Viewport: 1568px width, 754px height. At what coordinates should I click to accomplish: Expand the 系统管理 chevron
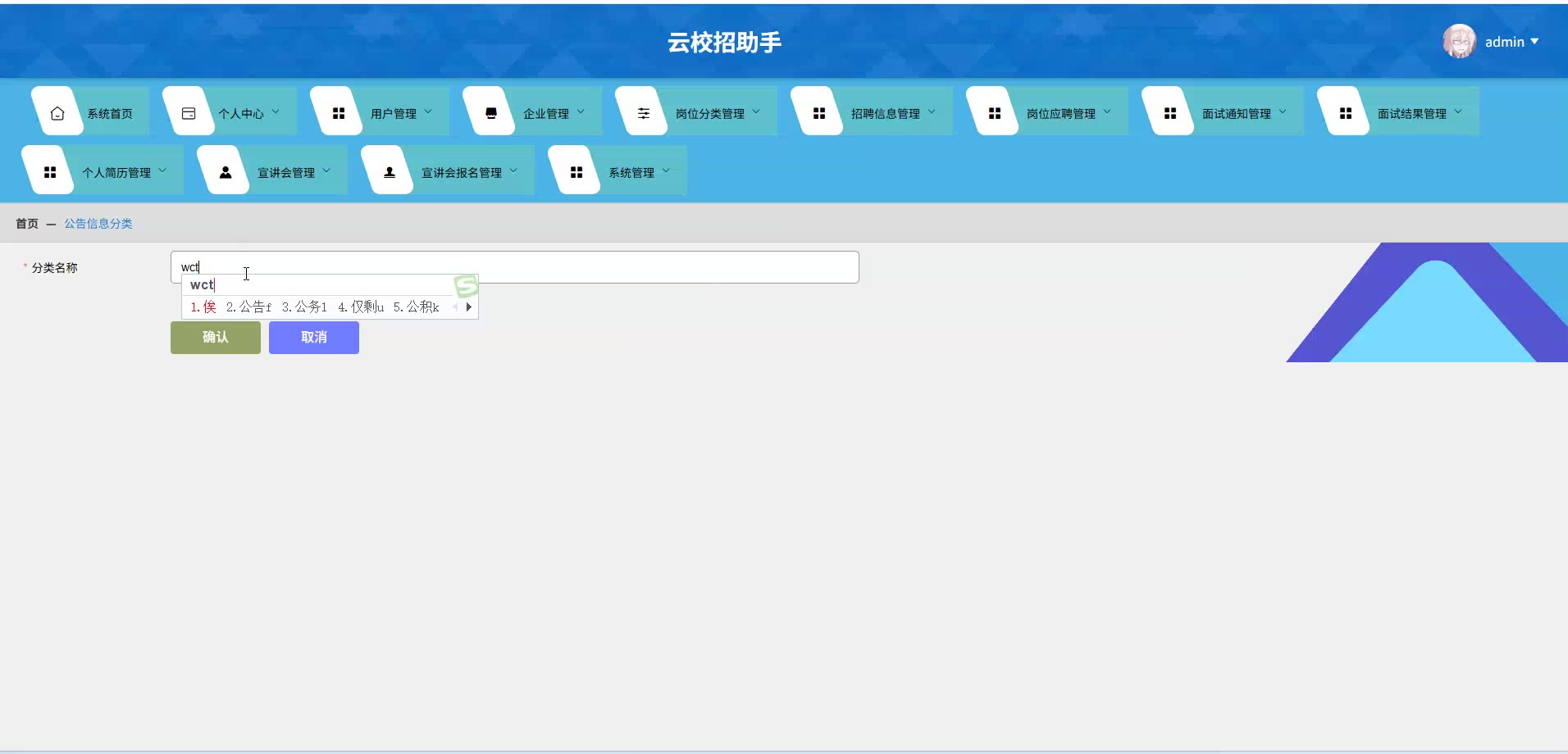(666, 170)
